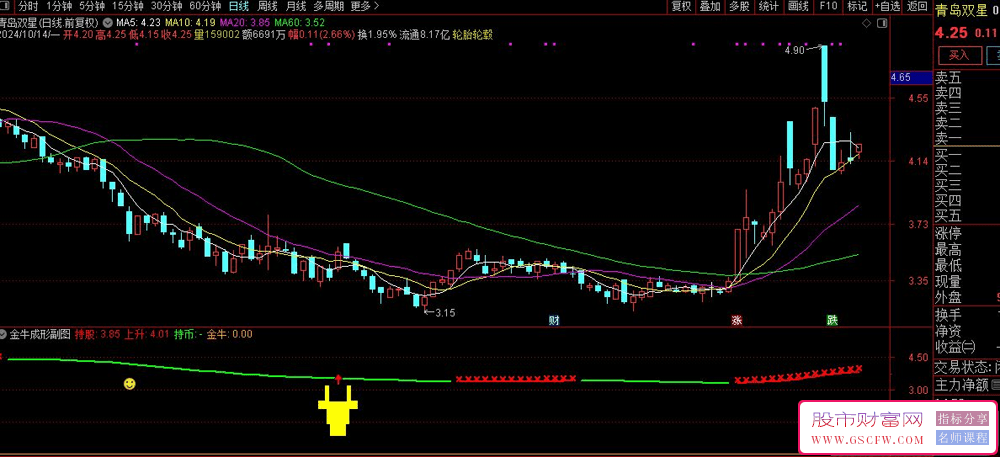Click the 3.15 low price annotation
The height and width of the screenshot is (457, 1000).
point(443,312)
